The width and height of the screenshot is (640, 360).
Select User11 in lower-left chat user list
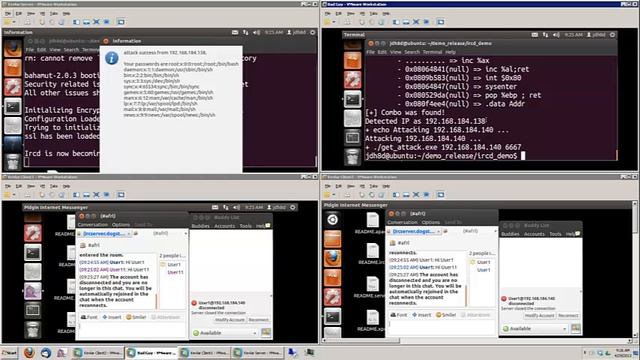[175, 272]
